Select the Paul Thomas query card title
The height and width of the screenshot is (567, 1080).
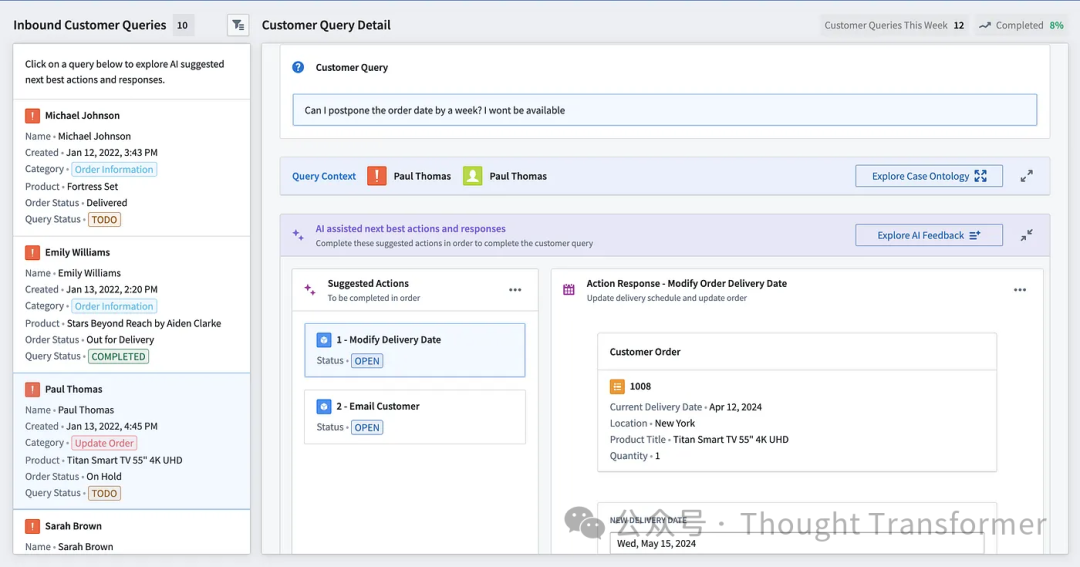point(74,389)
